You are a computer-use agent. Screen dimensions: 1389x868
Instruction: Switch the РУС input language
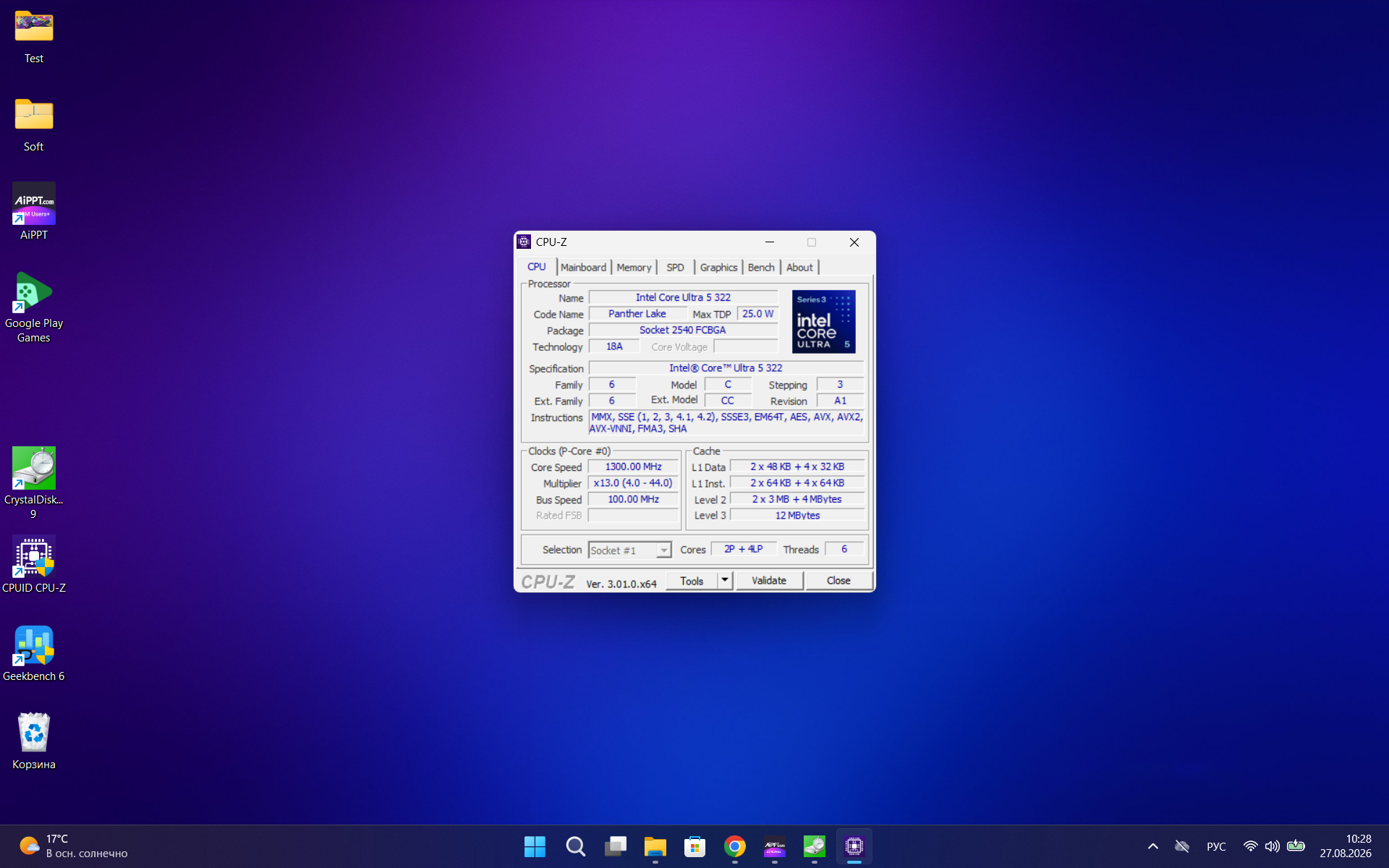tap(1216, 846)
